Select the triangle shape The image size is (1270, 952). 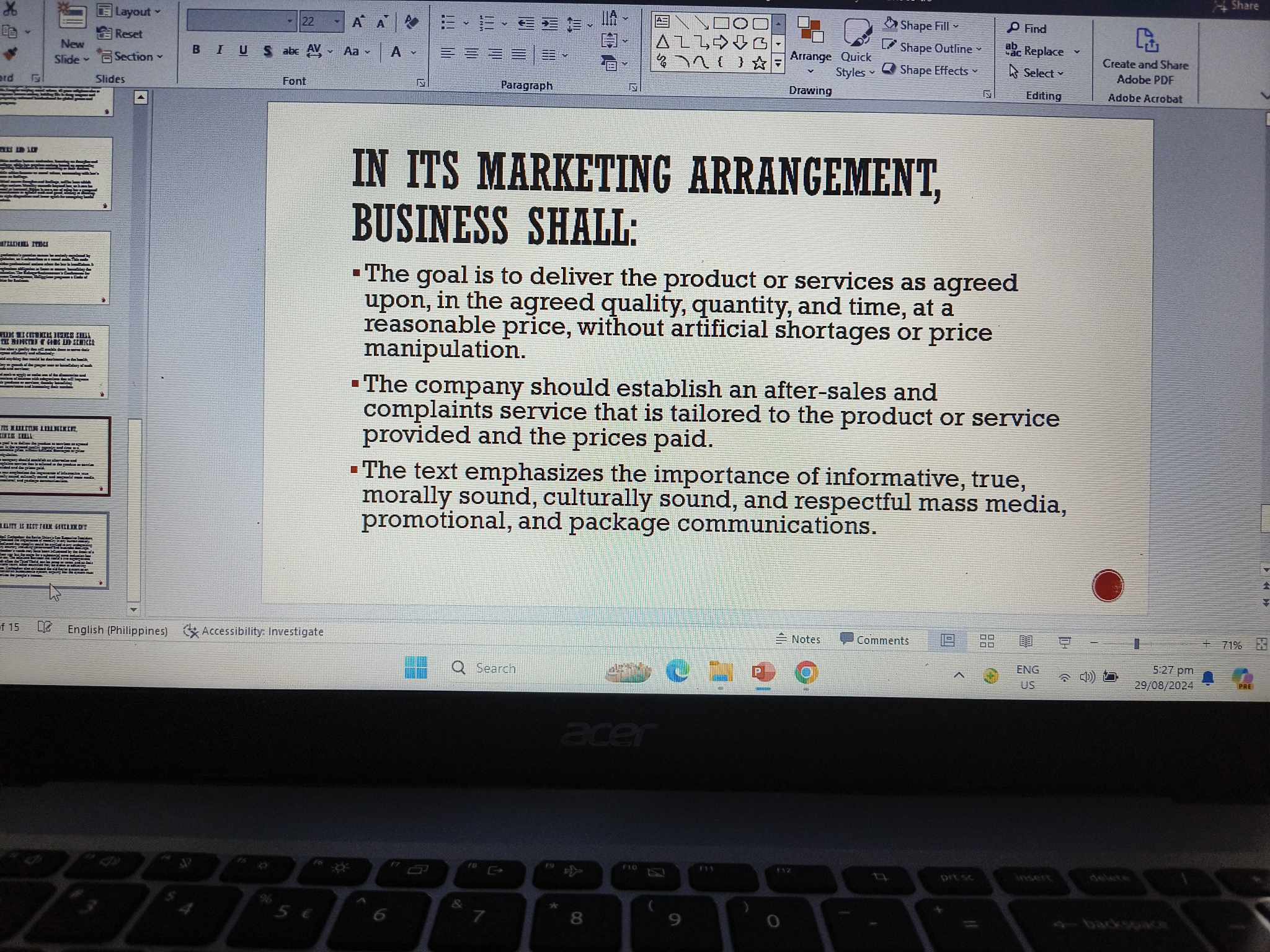pyautogui.click(x=662, y=42)
